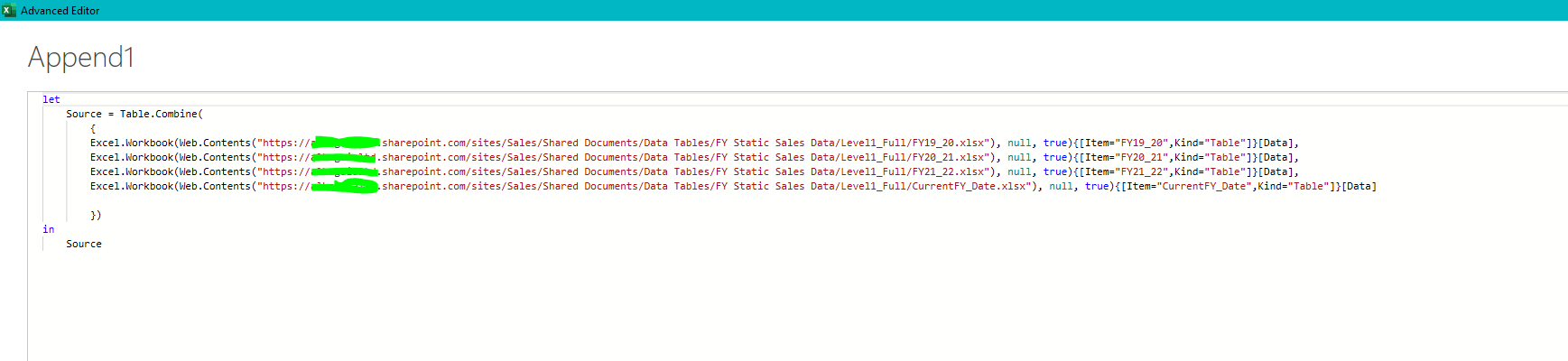The height and width of the screenshot is (361, 1568).
Task: Click the 'in' keyword in code
Action: 49,229
